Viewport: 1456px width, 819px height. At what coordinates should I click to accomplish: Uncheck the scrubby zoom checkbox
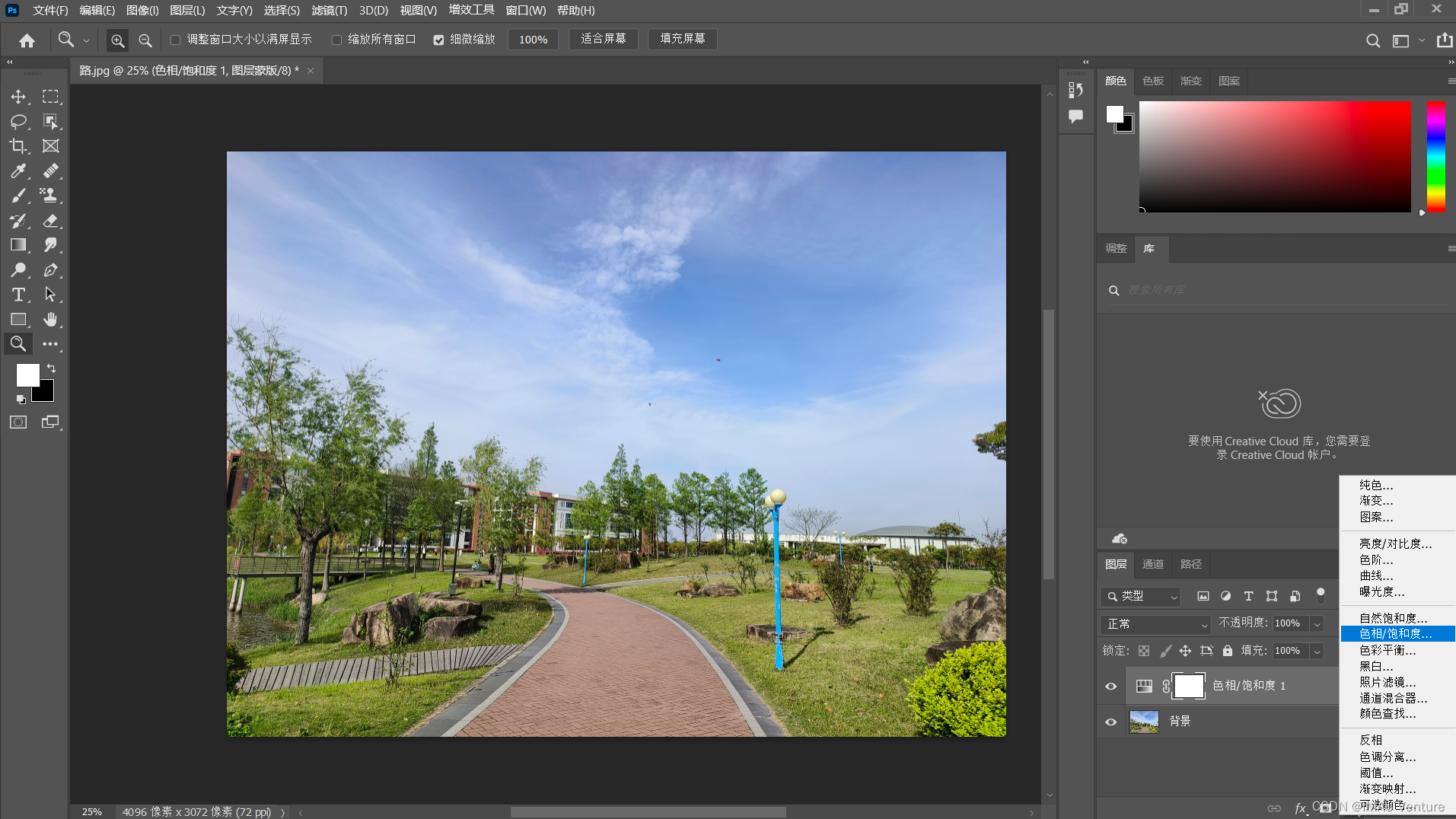[438, 40]
